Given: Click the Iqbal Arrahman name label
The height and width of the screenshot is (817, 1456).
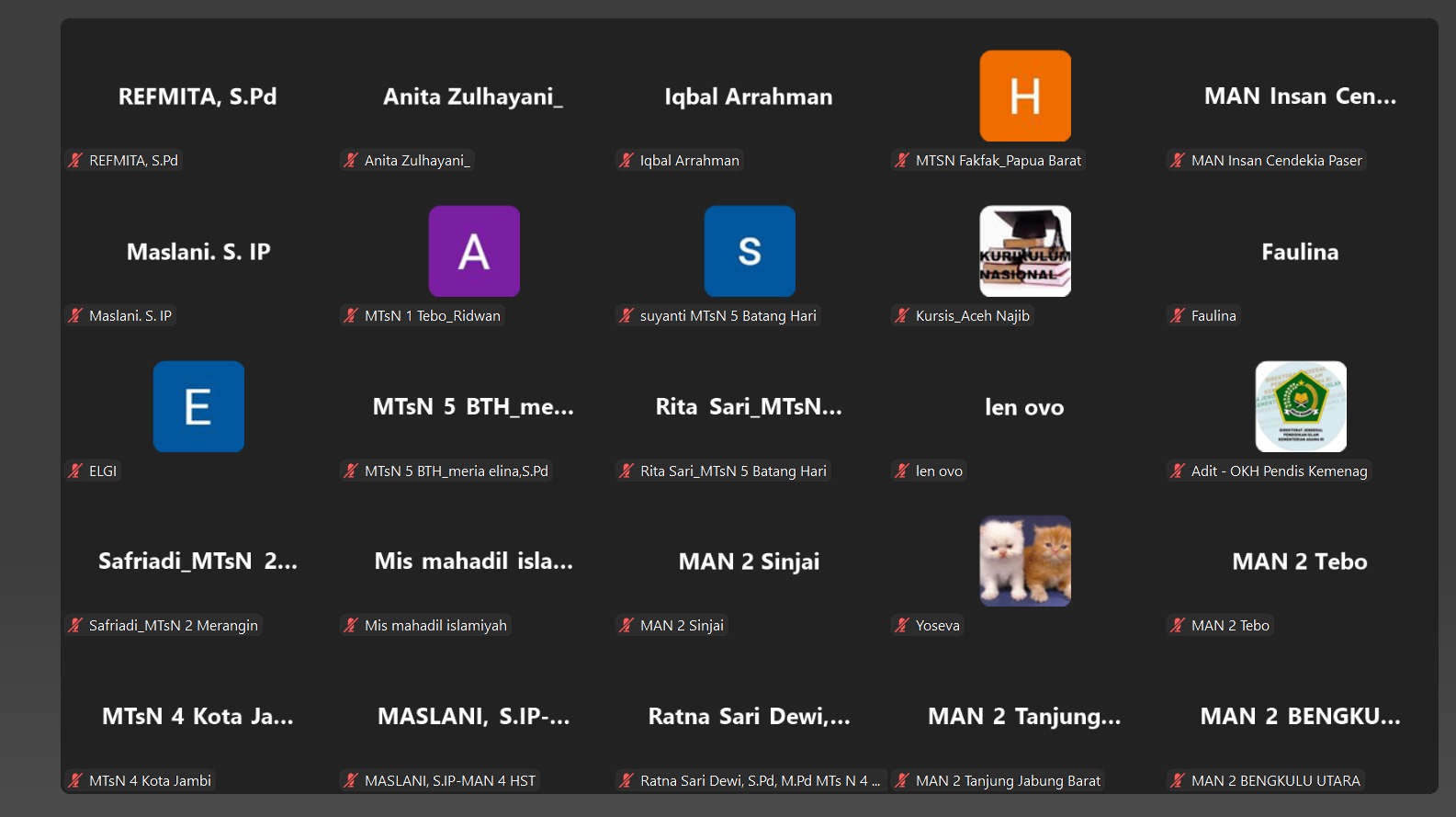Looking at the screenshot, I should [x=689, y=160].
